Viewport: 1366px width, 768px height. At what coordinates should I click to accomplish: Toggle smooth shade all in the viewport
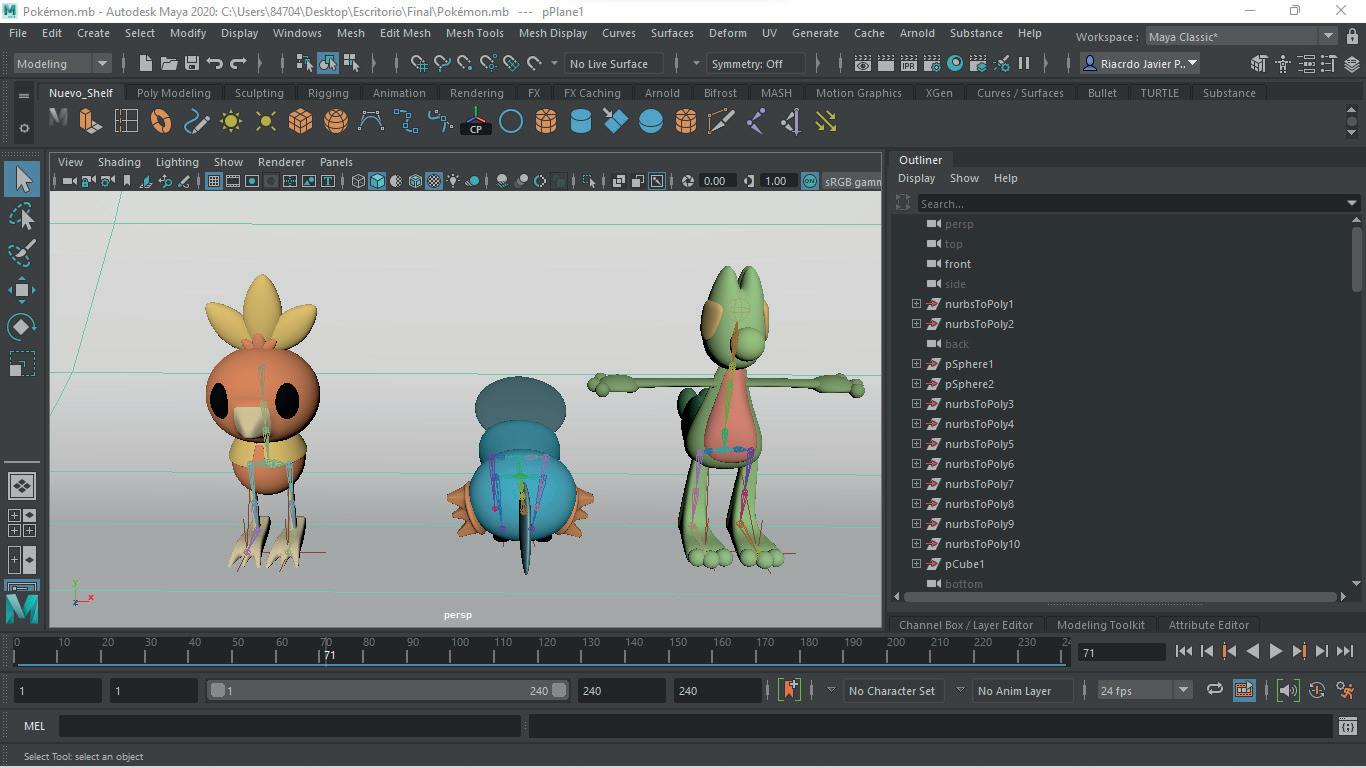point(377,181)
